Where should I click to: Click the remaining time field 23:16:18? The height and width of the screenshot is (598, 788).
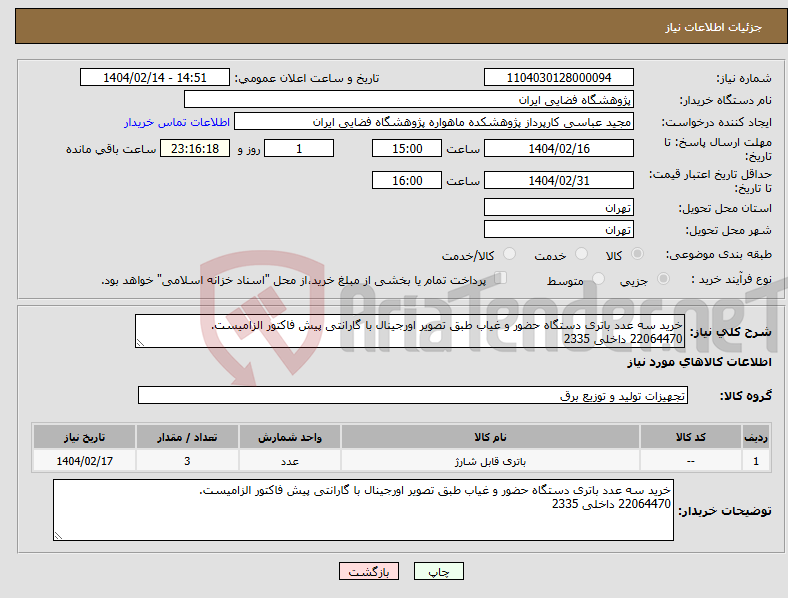pyautogui.click(x=195, y=148)
